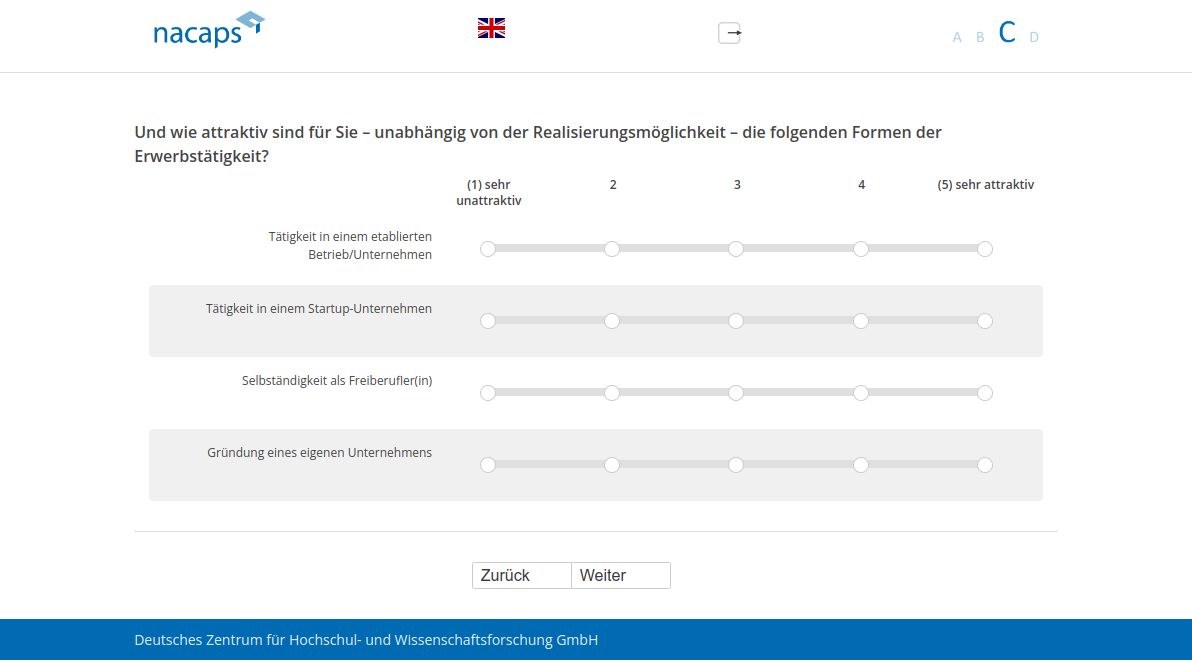Choose the large font size C
Image resolution: width=1192 pixels, height=669 pixels.
tap(1007, 33)
